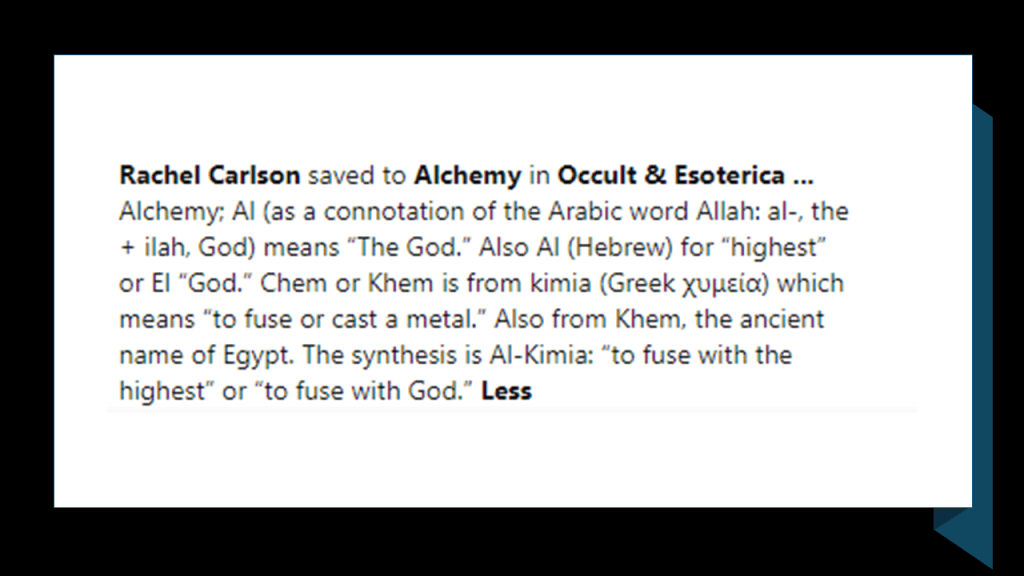Open Rachel Carlson's profile link
Screen dimensions: 1024x576
click(209, 176)
